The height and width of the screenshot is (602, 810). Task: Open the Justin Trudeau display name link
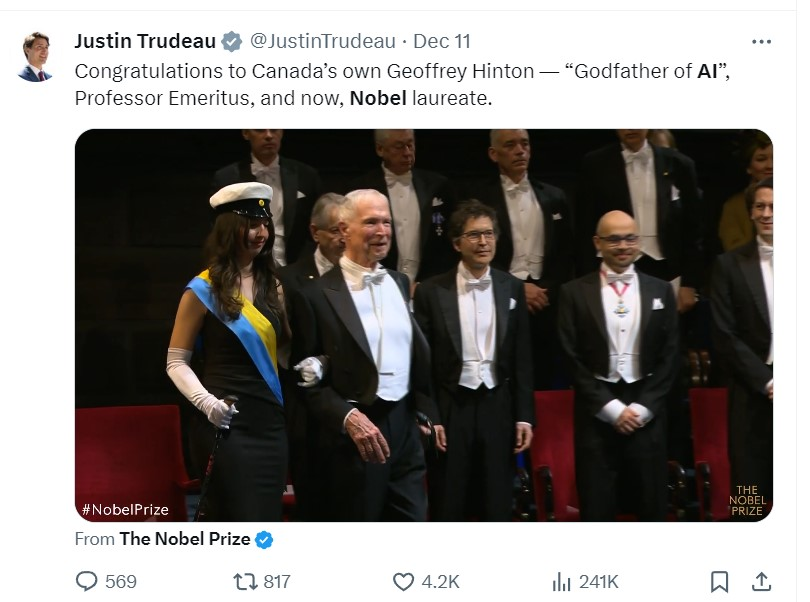point(145,41)
